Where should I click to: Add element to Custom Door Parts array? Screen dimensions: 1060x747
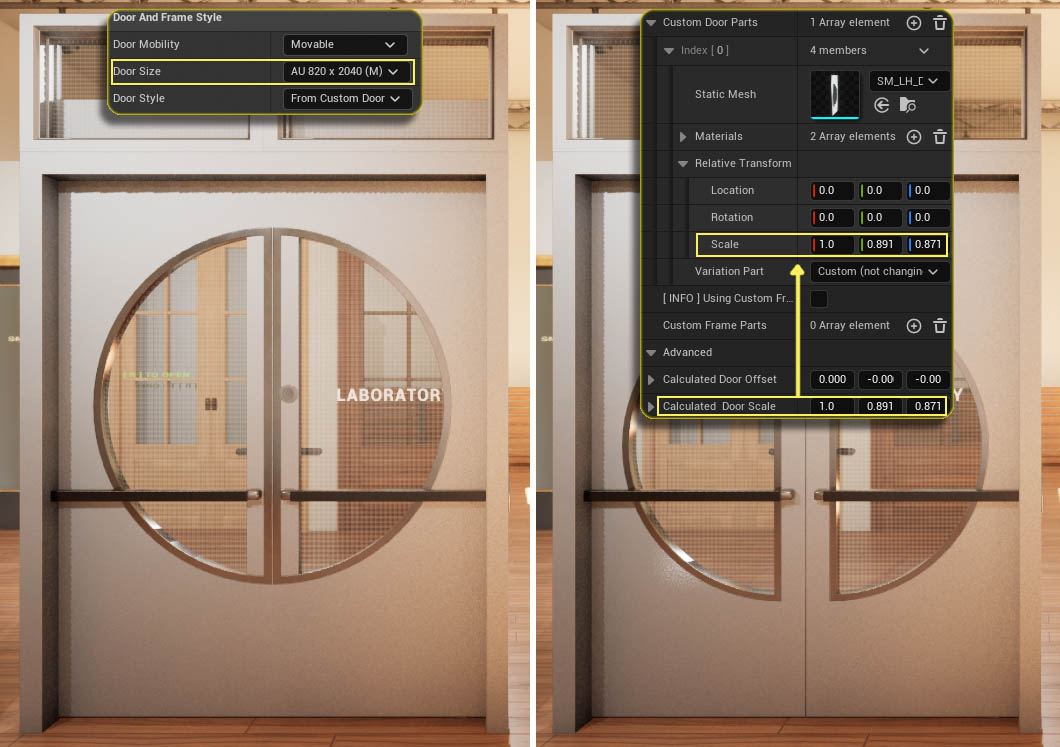913,23
